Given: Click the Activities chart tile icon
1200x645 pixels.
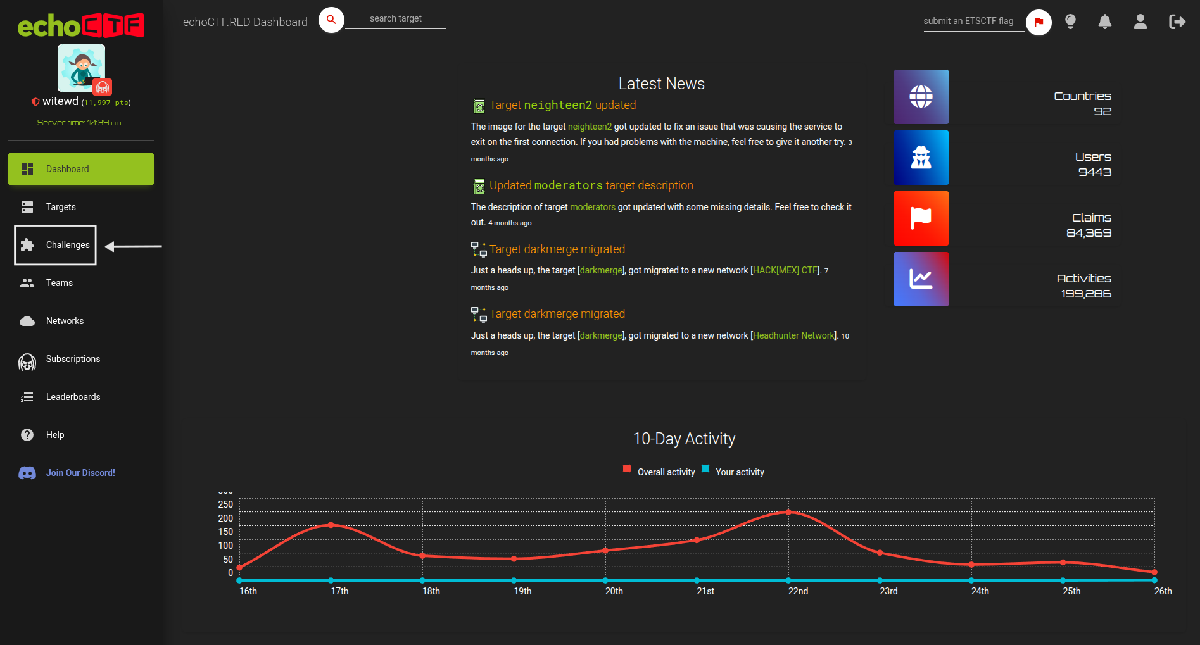Looking at the screenshot, I should pos(920,279).
